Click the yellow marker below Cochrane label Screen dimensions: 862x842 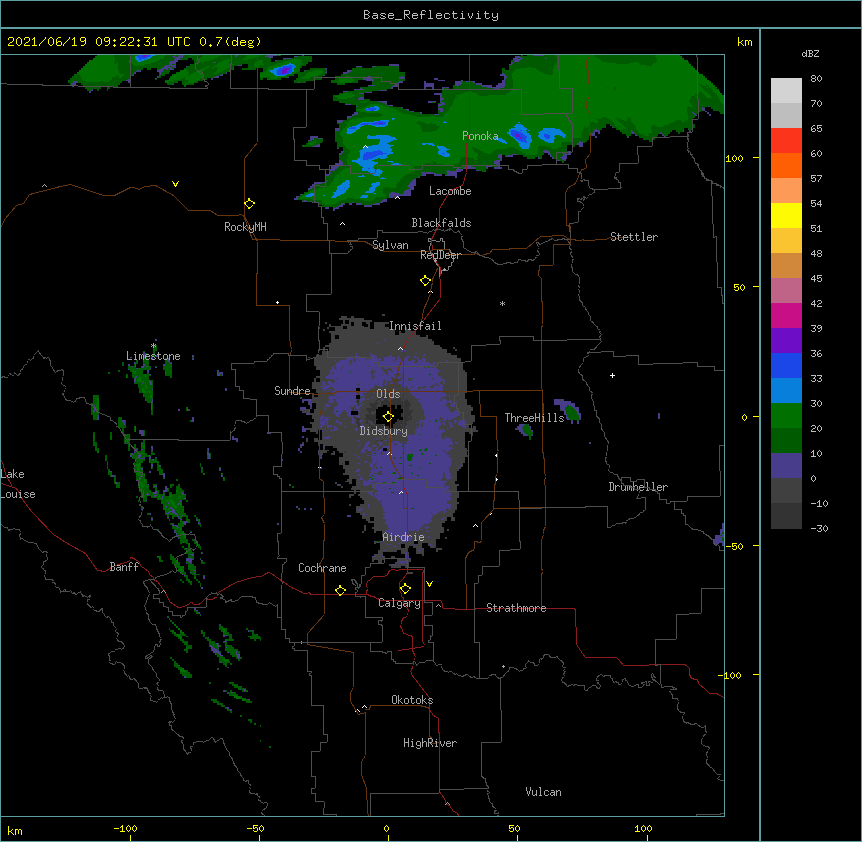tap(340, 590)
